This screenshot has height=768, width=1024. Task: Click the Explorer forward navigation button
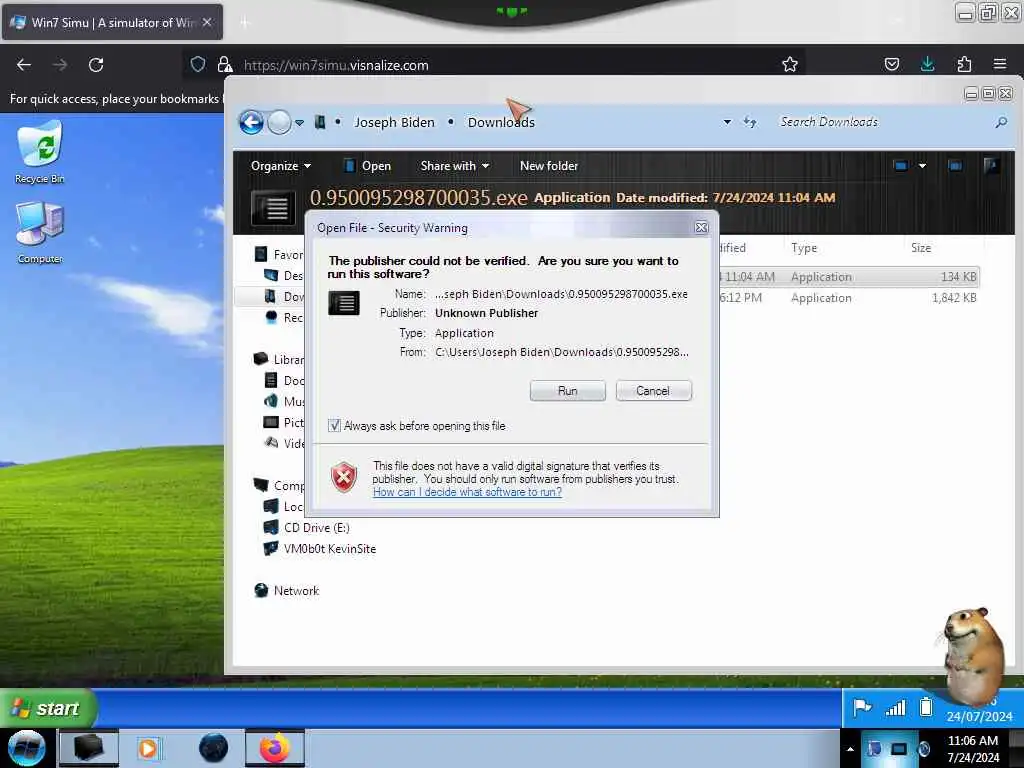(x=279, y=122)
